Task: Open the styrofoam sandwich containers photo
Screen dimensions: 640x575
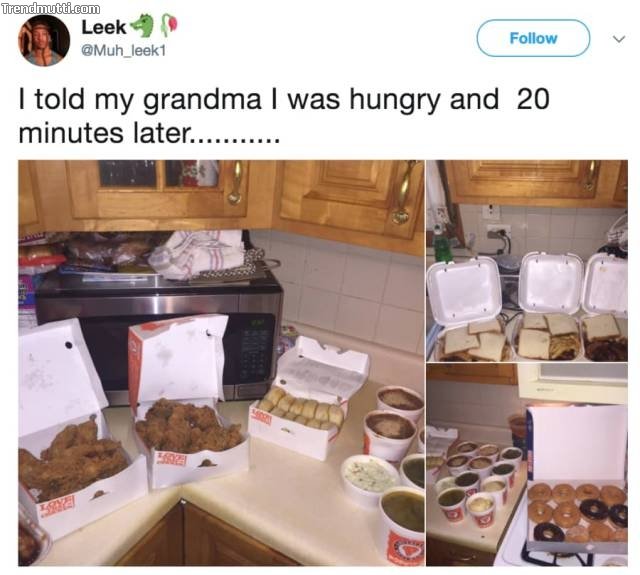Action: [527, 261]
